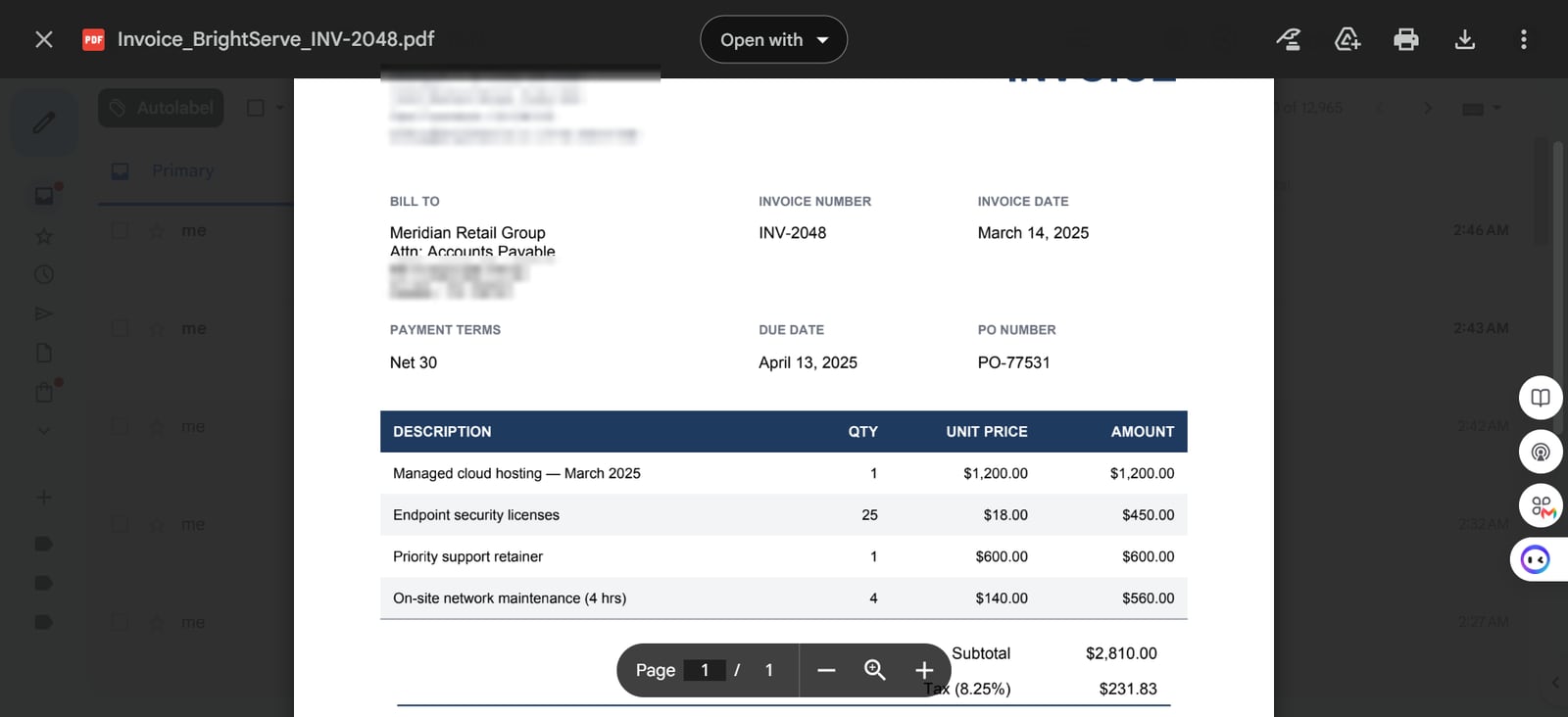Image resolution: width=1568 pixels, height=717 pixels.
Task: Click the Invoice_BrightServe_INV-2048.pdf file name
Action: tap(275, 39)
